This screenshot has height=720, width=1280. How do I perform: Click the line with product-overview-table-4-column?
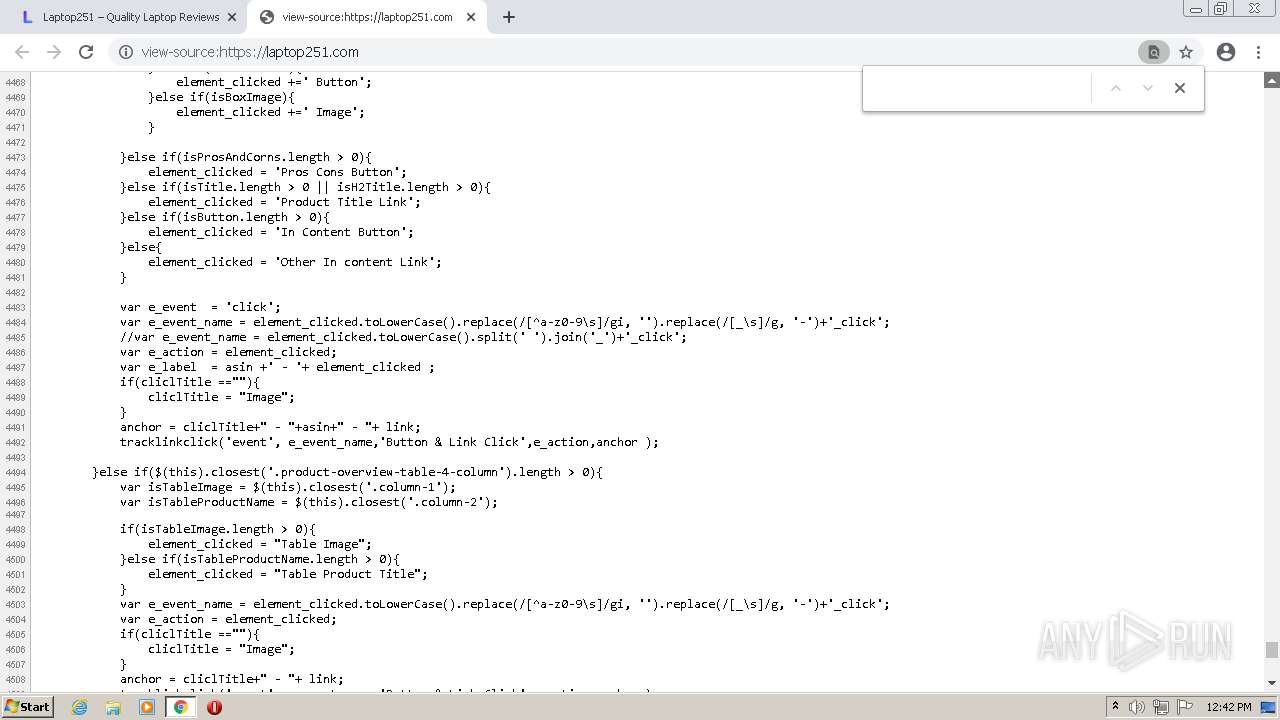point(347,472)
